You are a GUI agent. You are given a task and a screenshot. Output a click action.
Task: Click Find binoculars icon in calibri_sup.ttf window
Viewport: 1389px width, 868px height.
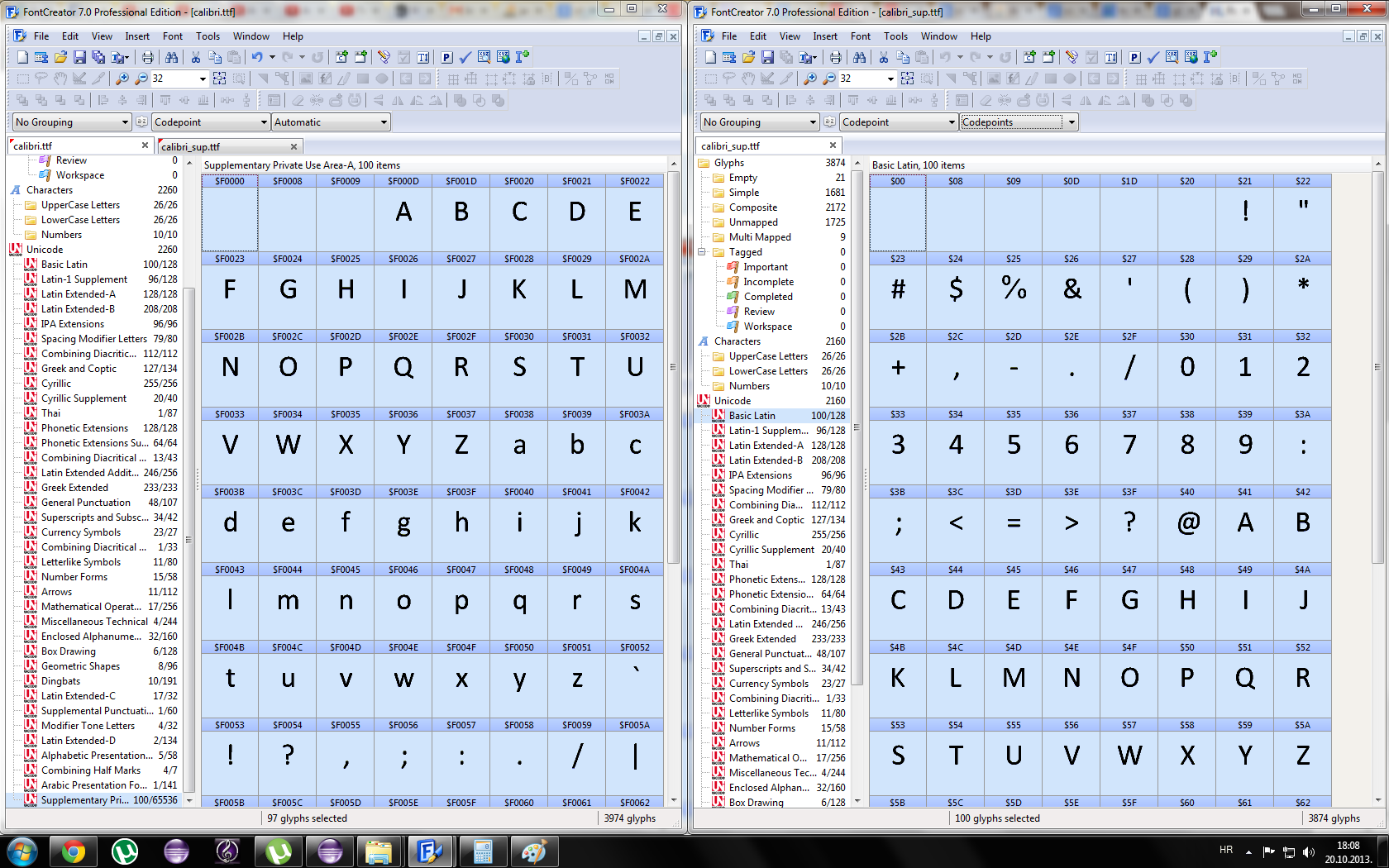859,57
